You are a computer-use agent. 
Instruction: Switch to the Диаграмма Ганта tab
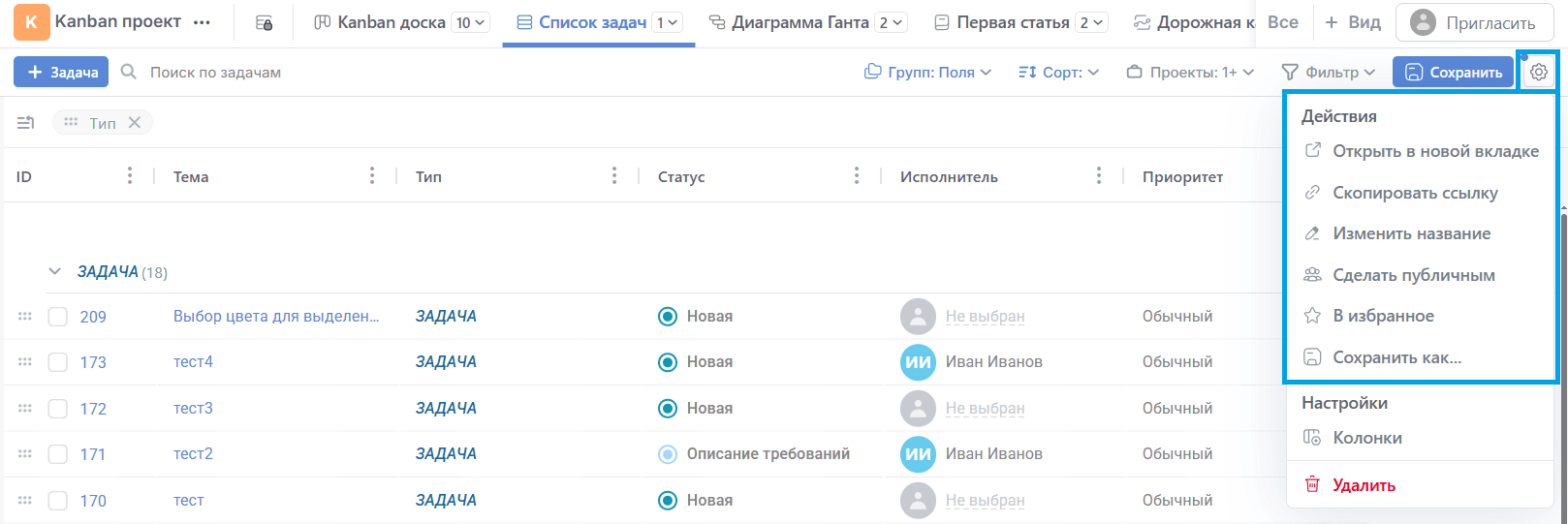(x=800, y=22)
